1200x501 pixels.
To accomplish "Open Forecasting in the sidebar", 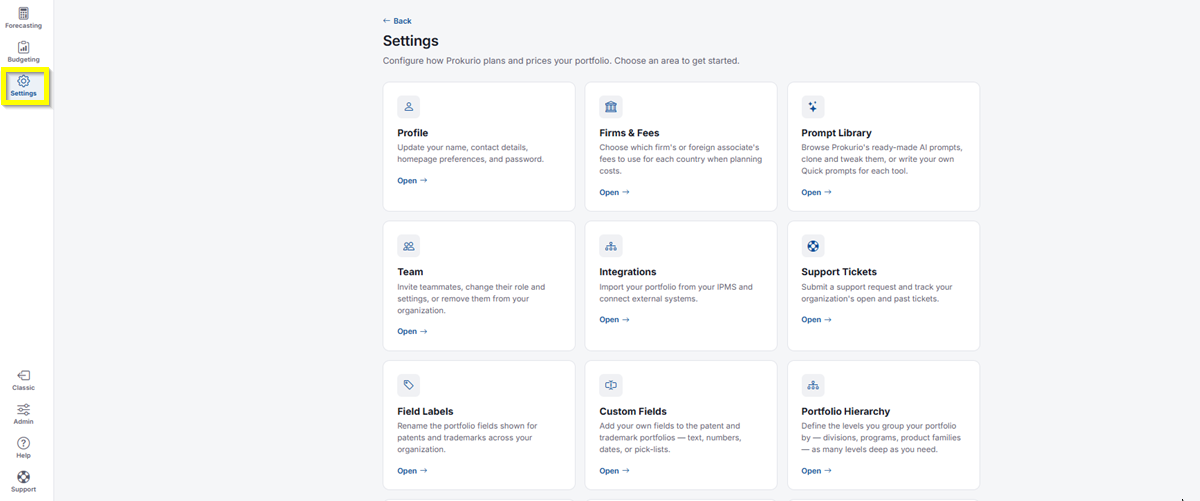I will (x=23, y=18).
